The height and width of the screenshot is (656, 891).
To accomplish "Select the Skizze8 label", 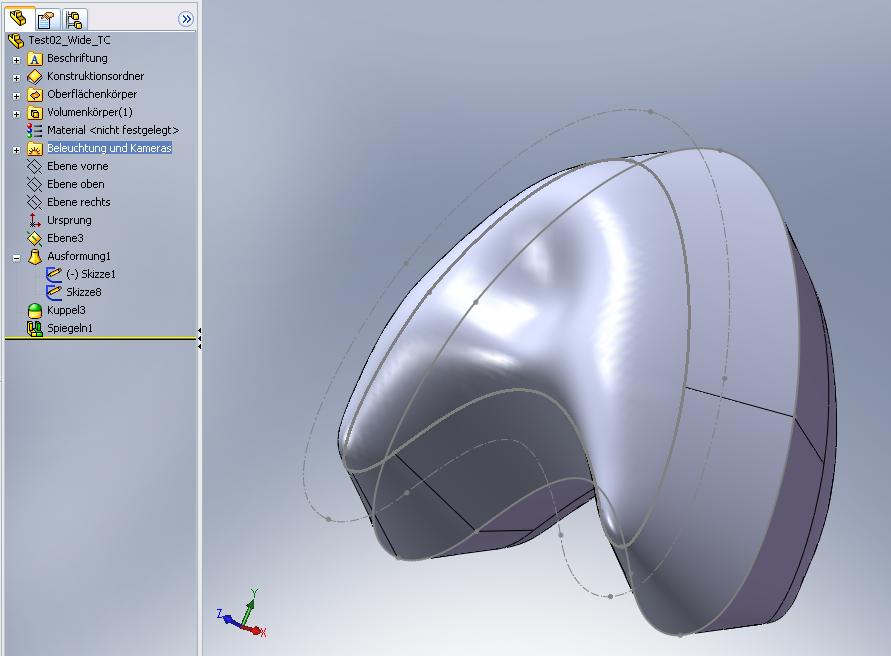I will (x=84, y=292).
